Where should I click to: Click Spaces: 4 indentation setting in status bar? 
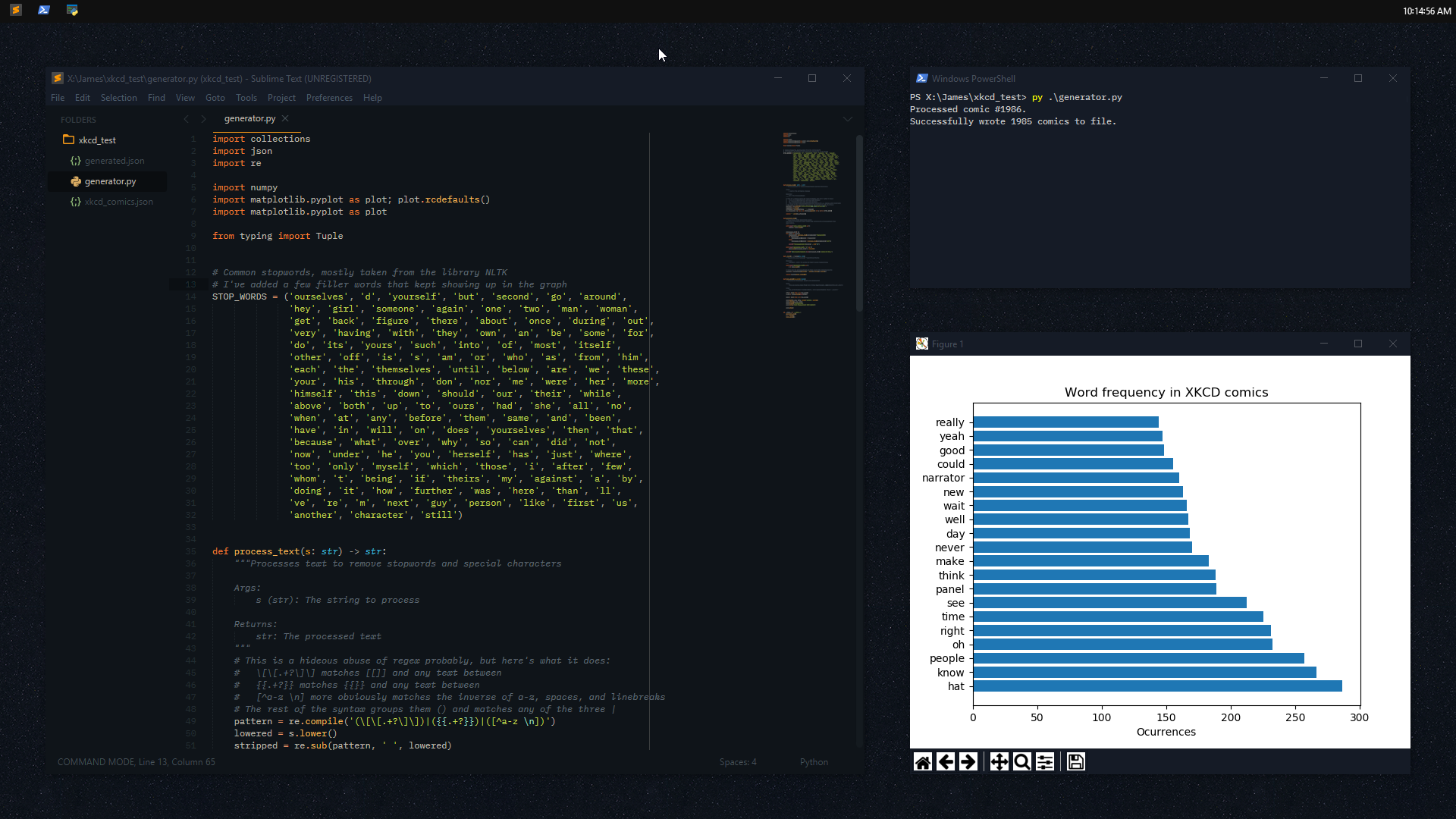pos(738,762)
